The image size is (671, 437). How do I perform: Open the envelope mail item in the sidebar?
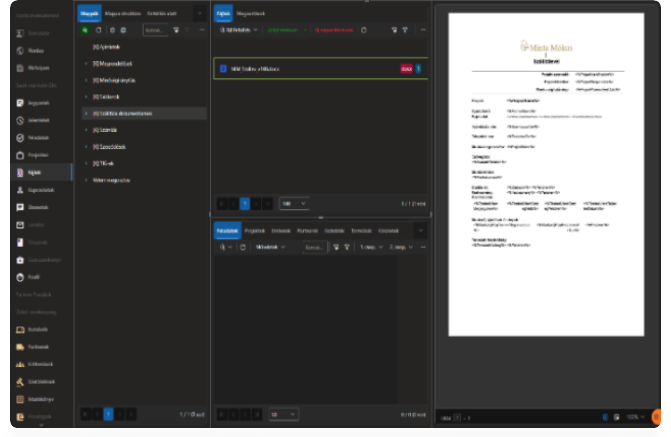pyautogui.click(x=34, y=225)
